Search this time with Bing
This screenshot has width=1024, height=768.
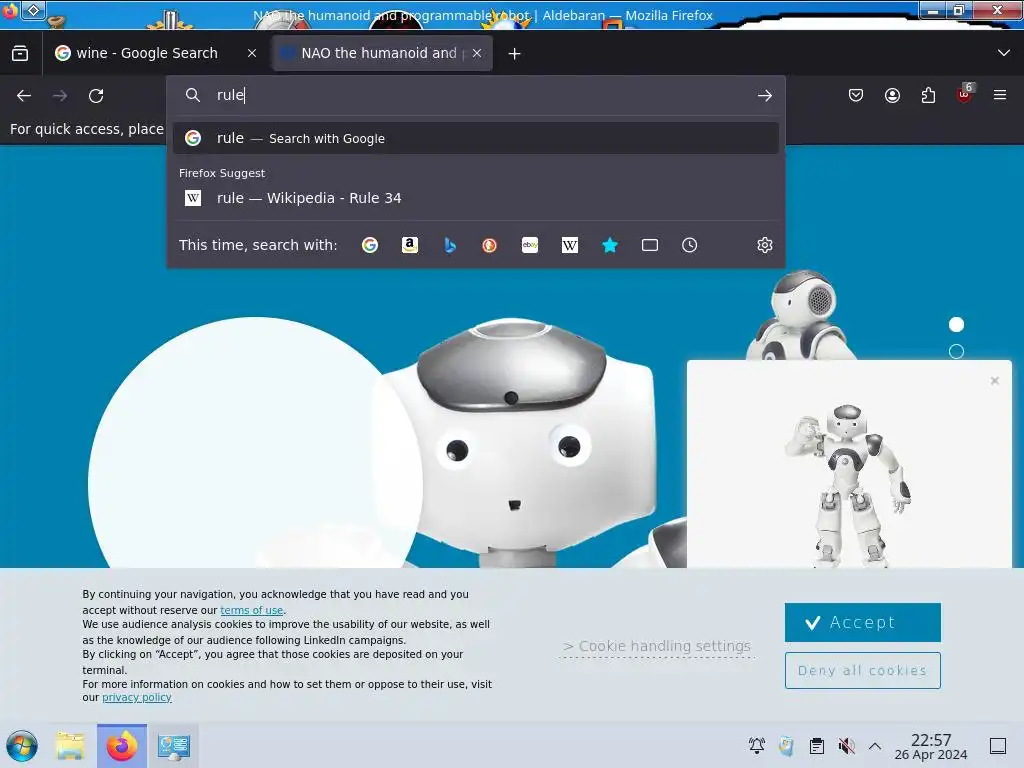click(450, 245)
